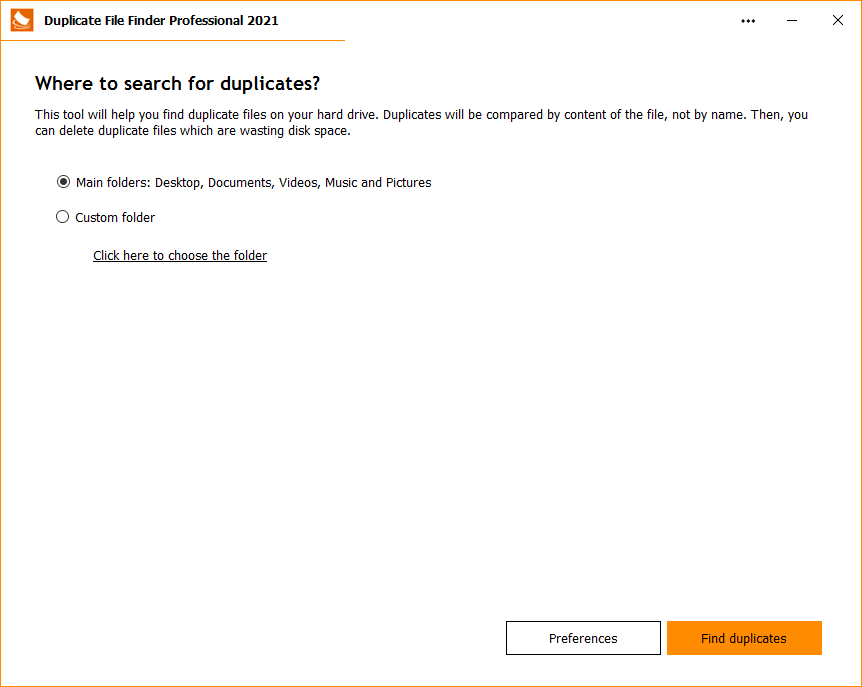The width and height of the screenshot is (862, 687).
Task: Click the word 'Desktop' in Main folders option
Action: coord(178,183)
